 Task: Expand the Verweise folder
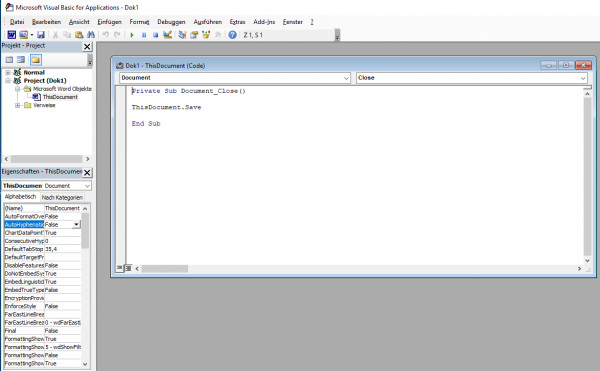click(18, 105)
